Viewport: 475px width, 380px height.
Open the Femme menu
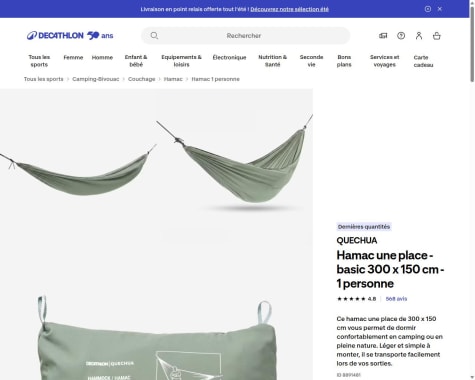[73, 57]
